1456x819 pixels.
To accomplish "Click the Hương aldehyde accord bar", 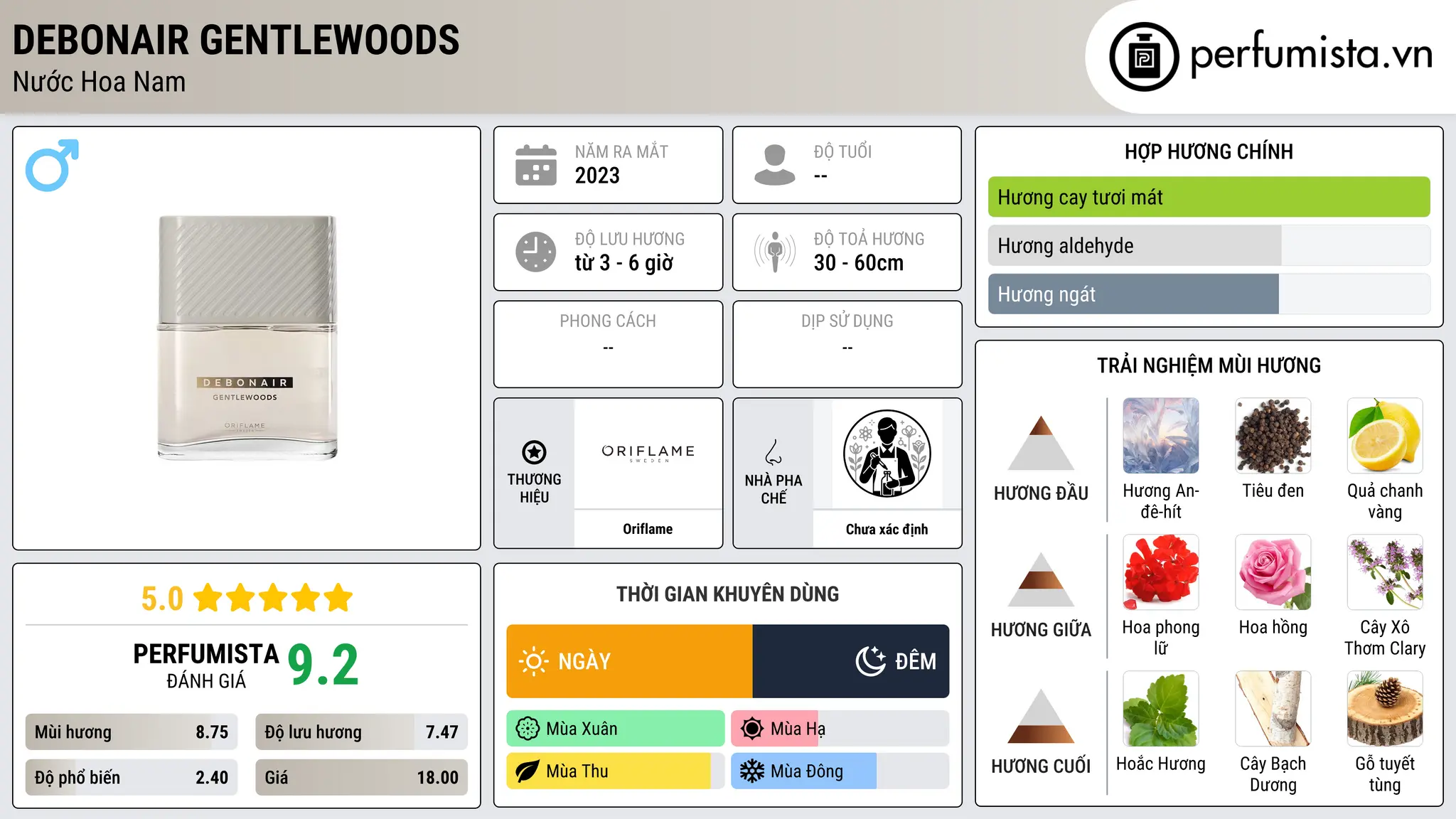I will (x=1209, y=245).
